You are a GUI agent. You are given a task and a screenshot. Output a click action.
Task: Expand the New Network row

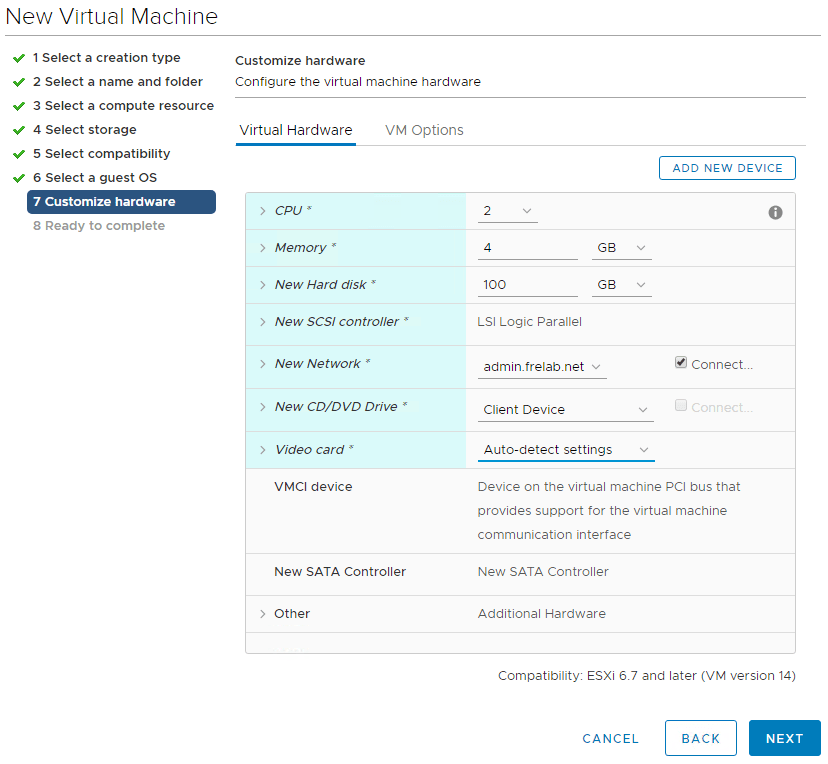[262, 364]
